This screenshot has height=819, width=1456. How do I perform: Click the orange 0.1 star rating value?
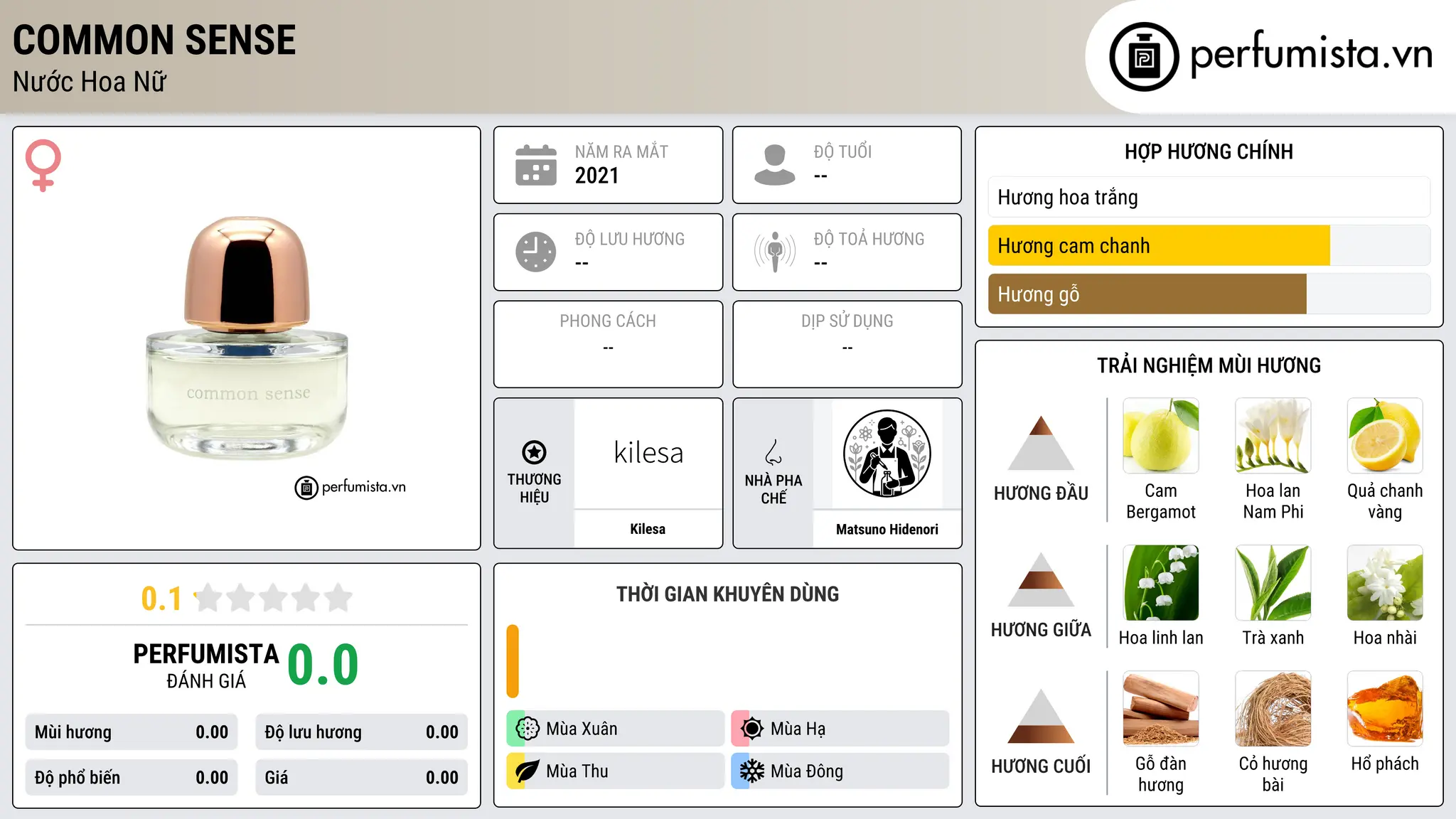[161, 599]
